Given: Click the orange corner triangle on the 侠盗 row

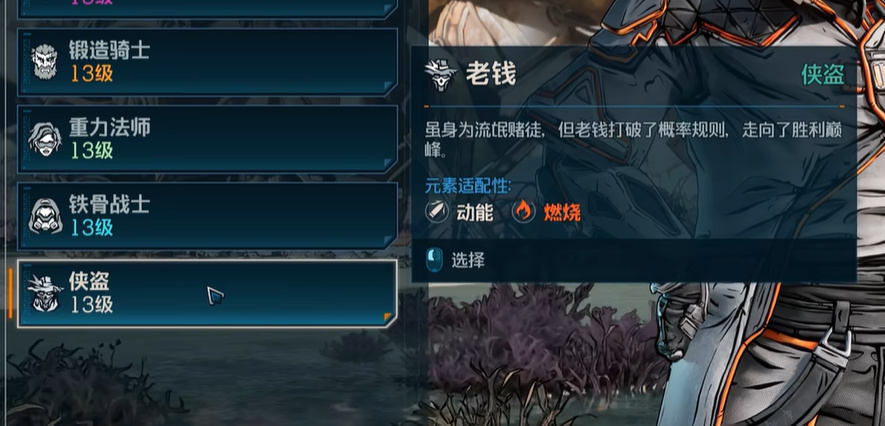Looking at the screenshot, I should (388, 318).
